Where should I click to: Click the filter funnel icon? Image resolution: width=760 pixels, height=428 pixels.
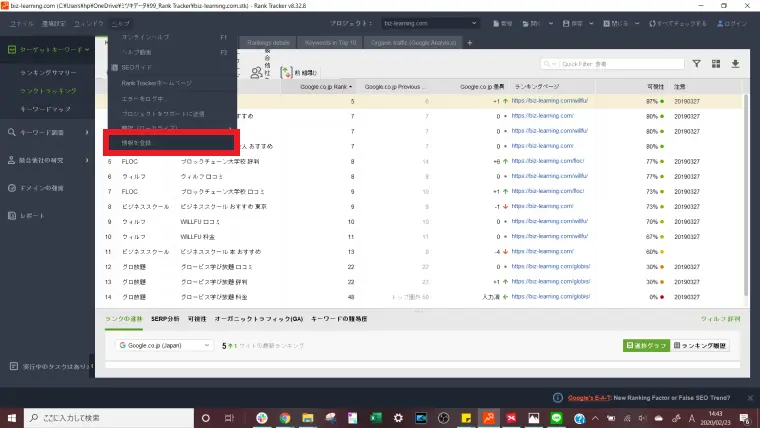click(697, 64)
